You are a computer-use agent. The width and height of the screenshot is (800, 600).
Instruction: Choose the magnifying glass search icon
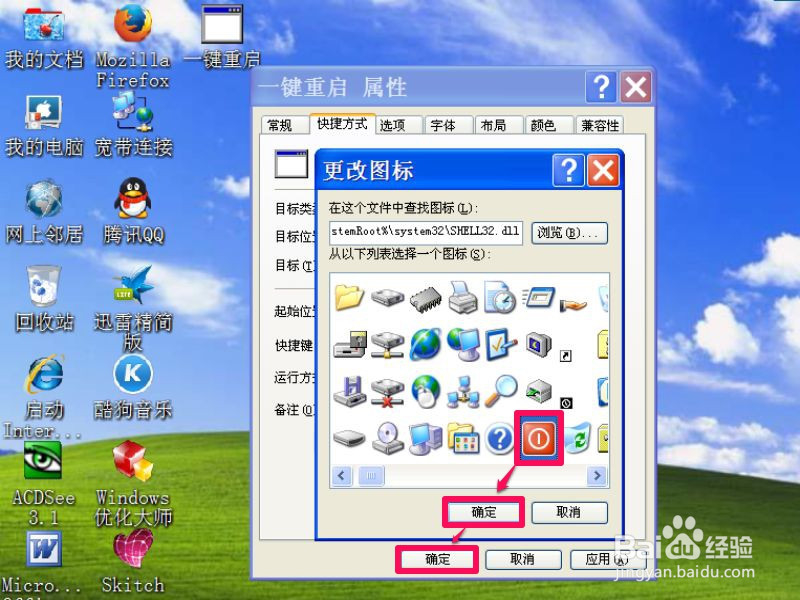pyautogui.click(x=501, y=391)
